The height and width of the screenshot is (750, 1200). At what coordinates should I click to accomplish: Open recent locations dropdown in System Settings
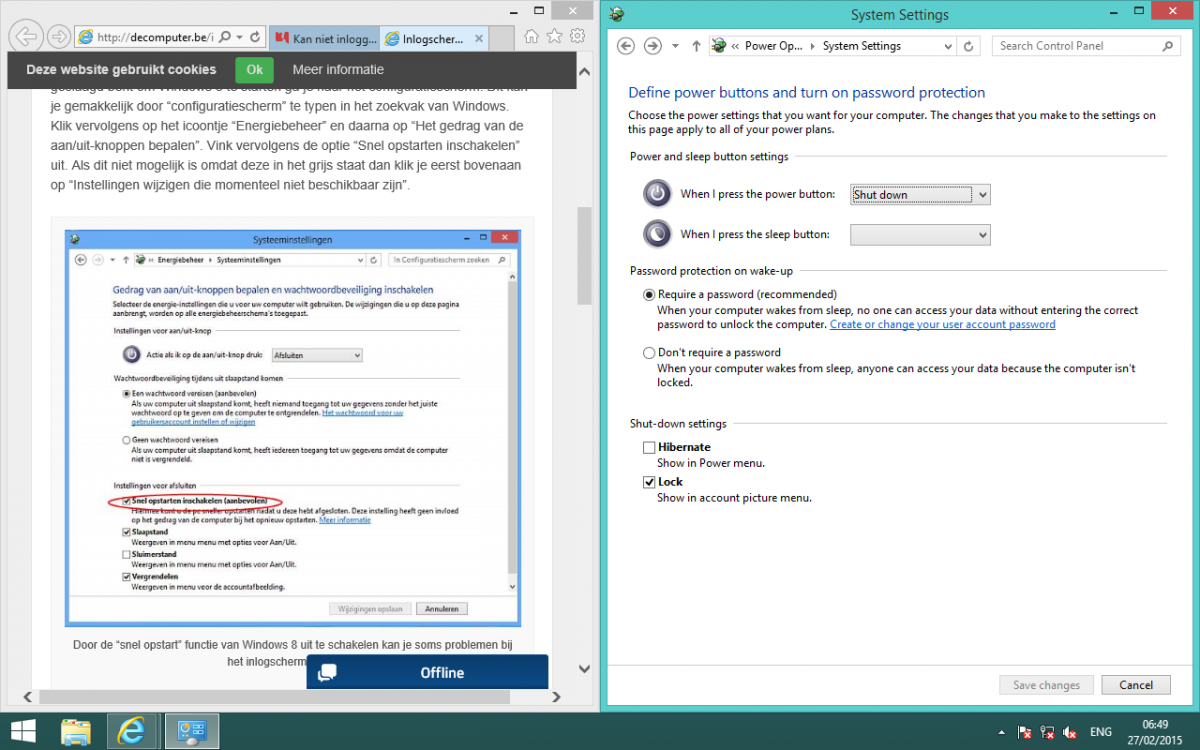pyautogui.click(x=675, y=46)
